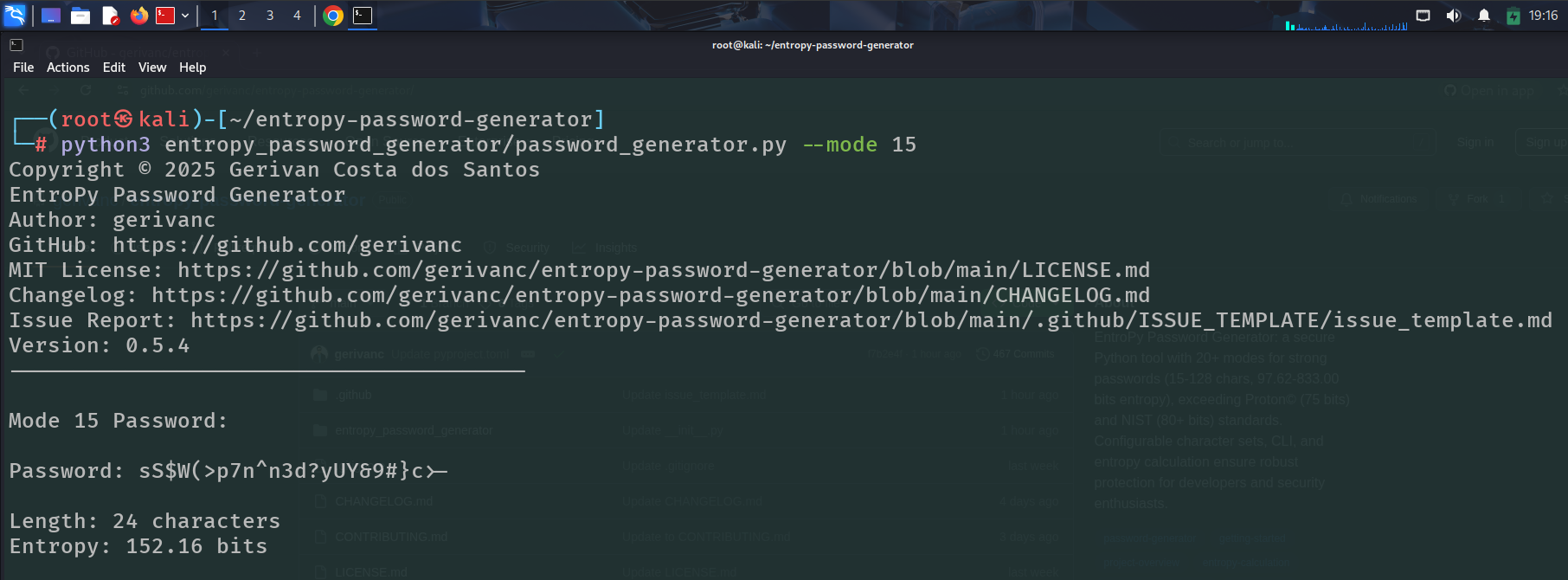The image size is (1568, 580).
Task: Click the 19:16 clock
Action: tap(1543, 16)
